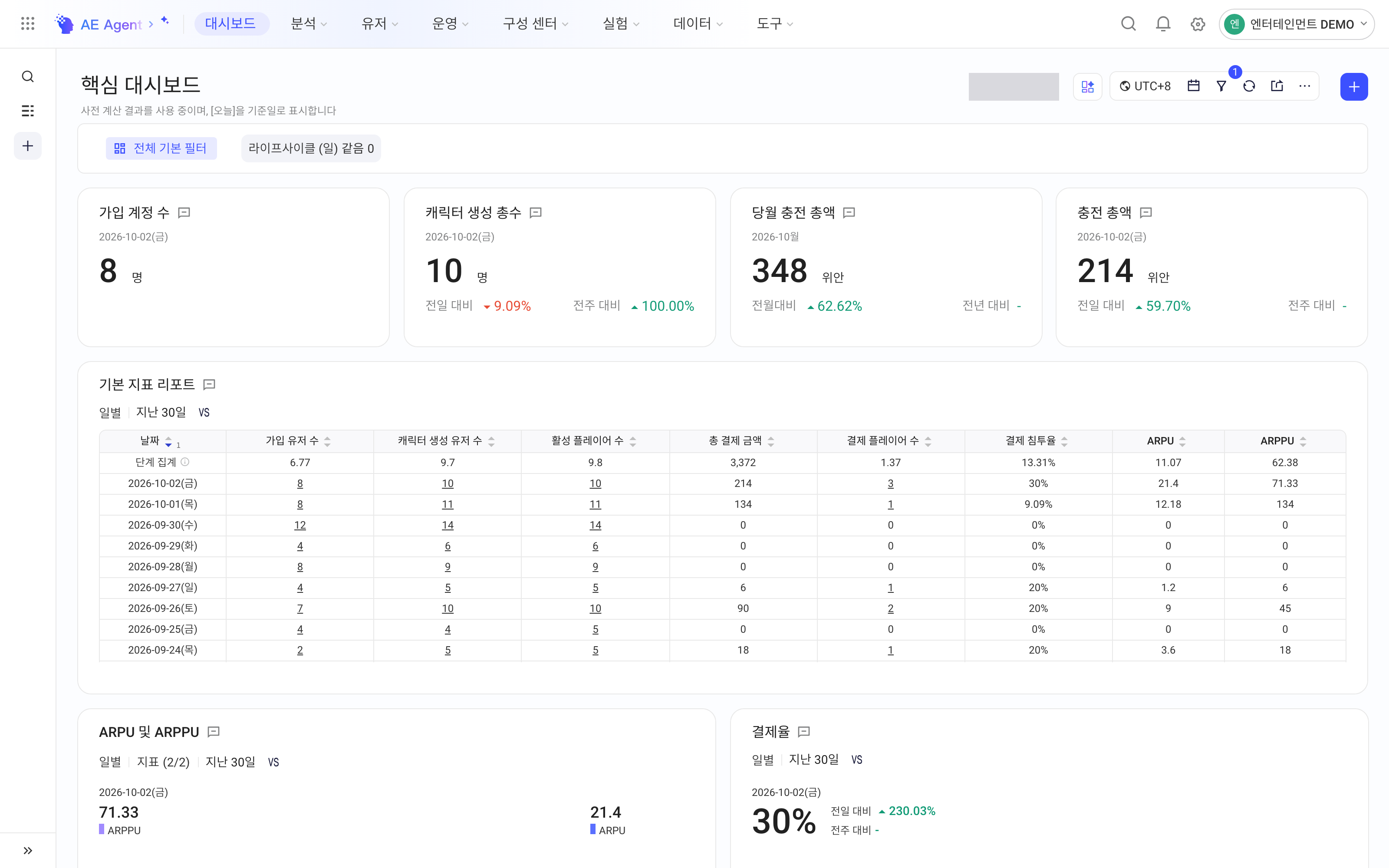Refresh the dashboard data
The image size is (1389, 868).
[x=1249, y=86]
